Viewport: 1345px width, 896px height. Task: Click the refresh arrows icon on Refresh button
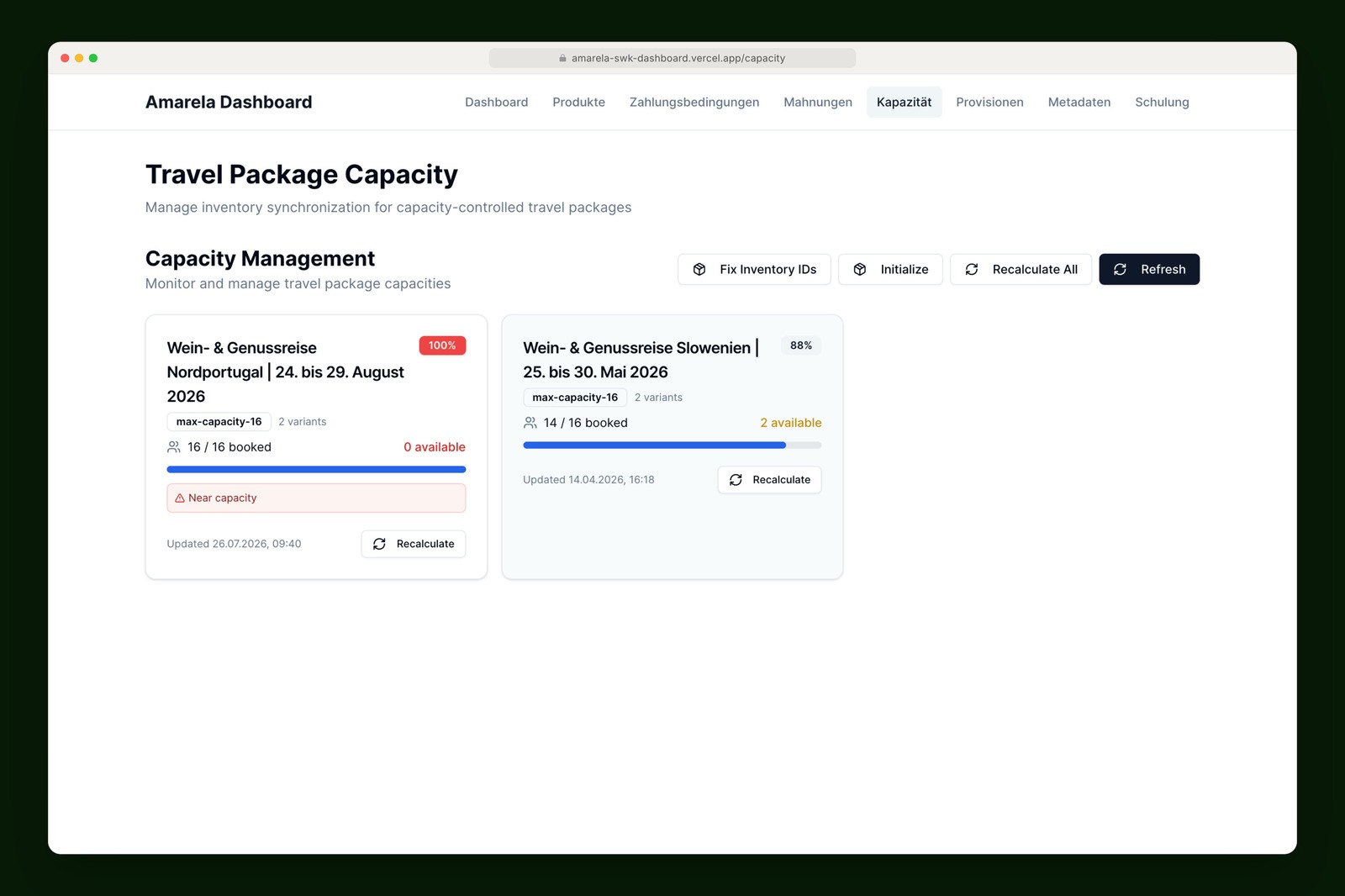click(x=1121, y=269)
